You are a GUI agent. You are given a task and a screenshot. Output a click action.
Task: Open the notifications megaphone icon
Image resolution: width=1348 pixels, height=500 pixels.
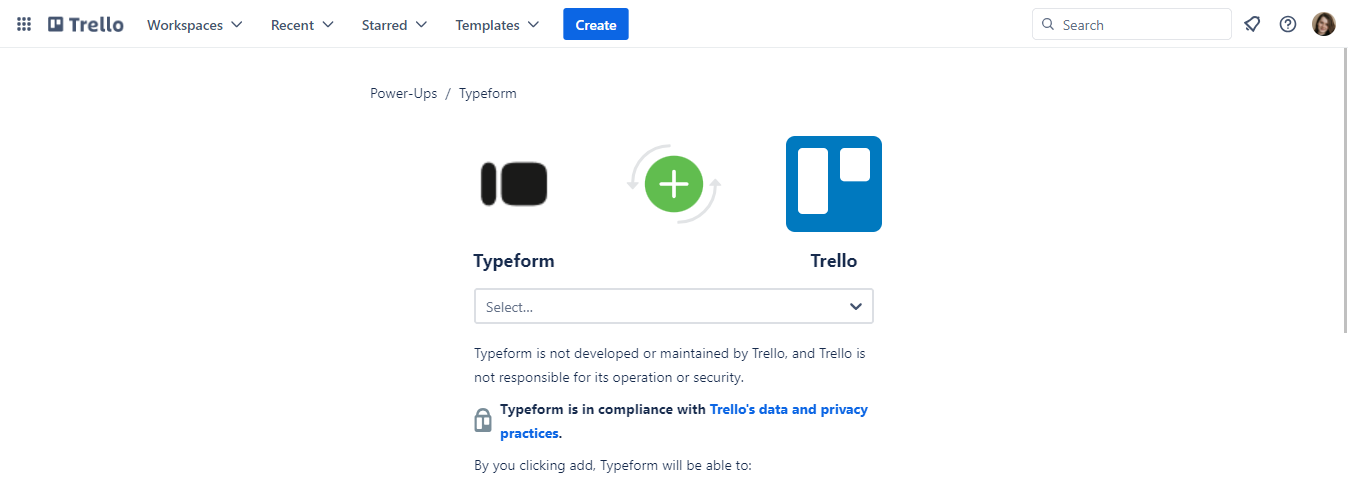(1252, 25)
